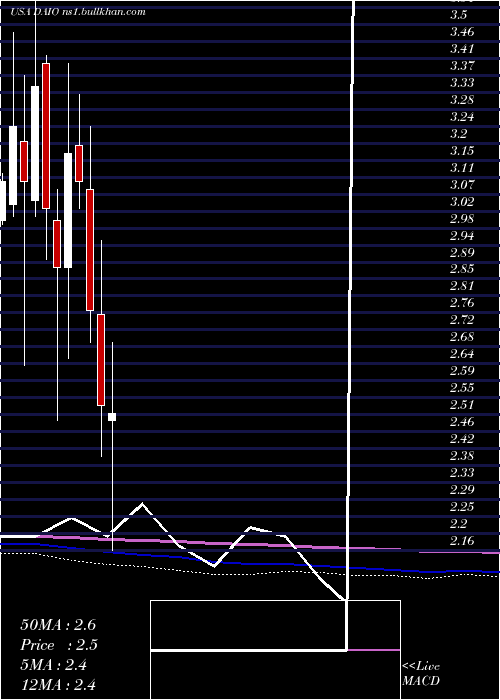The image size is (500, 700).
Task: Click the last red candle ending near 2.51
Action: click(x=101, y=360)
